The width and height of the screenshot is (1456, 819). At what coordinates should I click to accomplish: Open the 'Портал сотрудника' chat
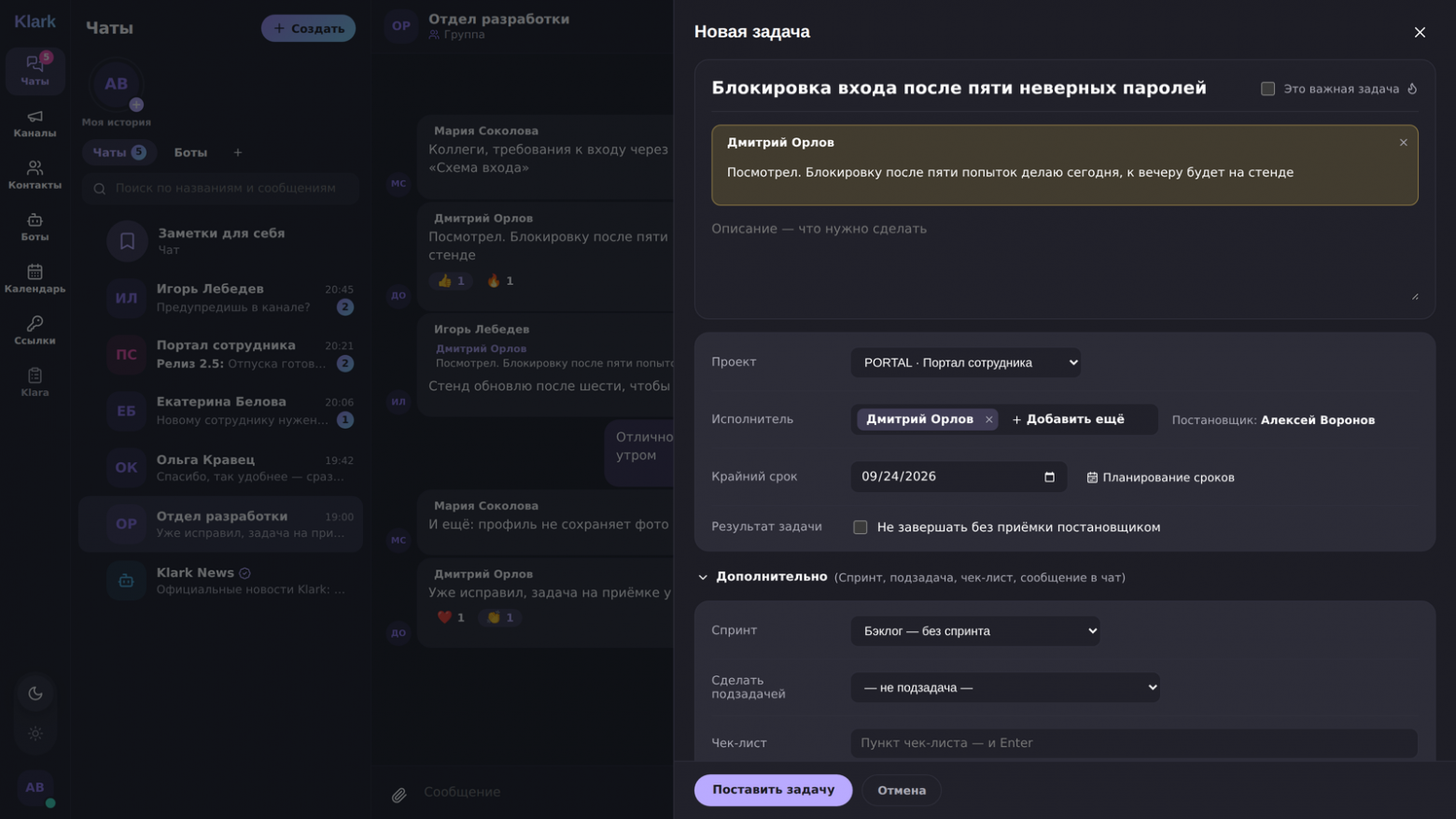pyautogui.click(x=221, y=355)
